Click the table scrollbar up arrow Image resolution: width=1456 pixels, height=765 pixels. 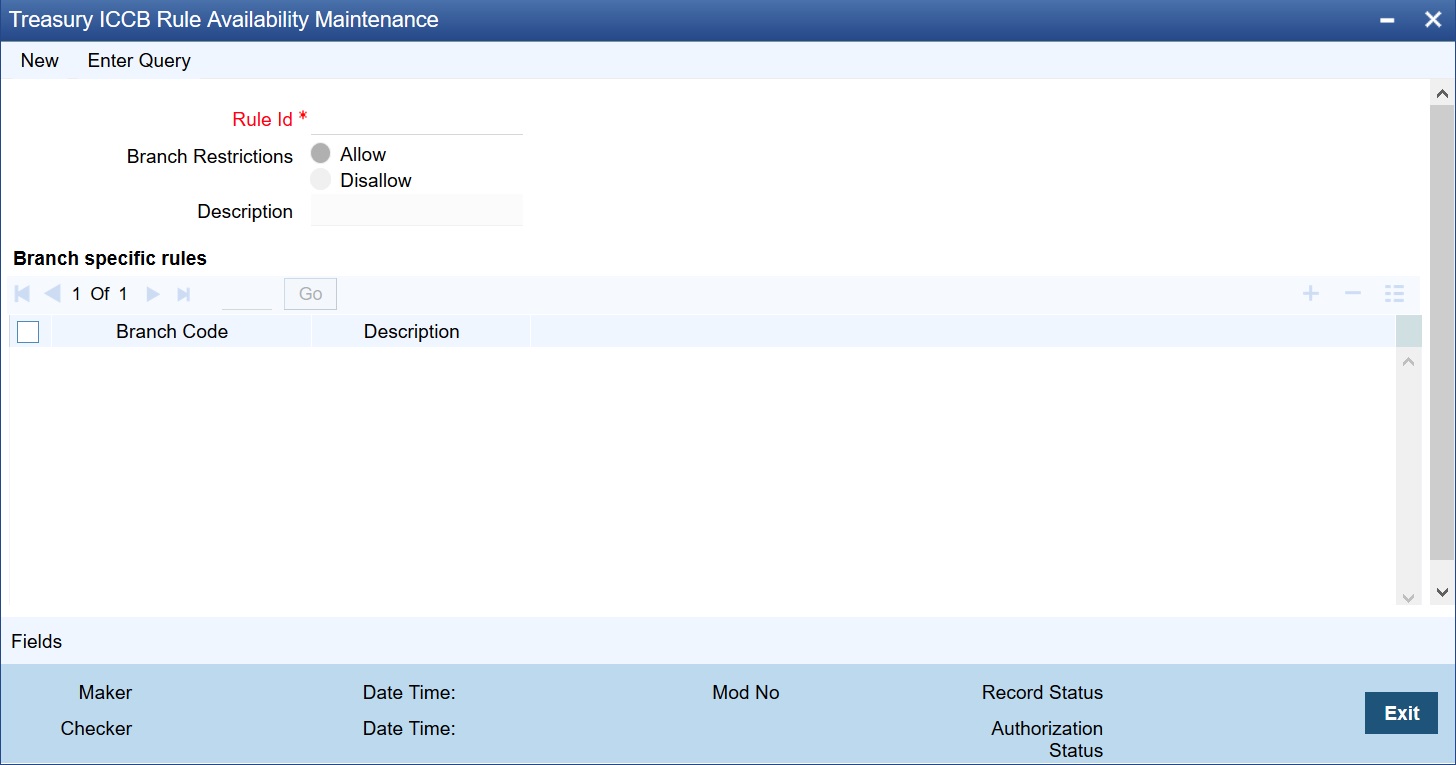[x=1409, y=361]
